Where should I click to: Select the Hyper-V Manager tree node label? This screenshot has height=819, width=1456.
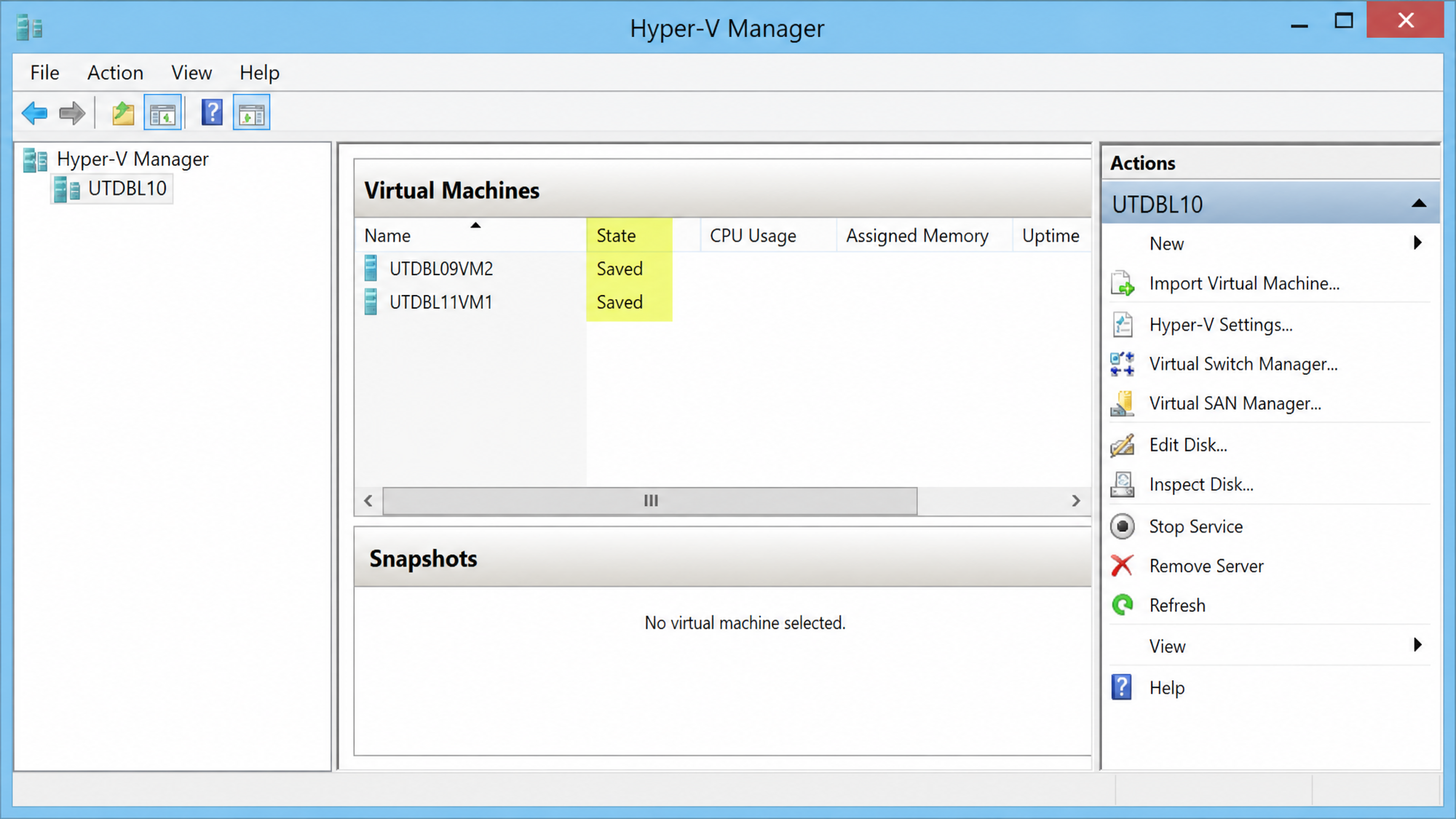pos(132,159)
